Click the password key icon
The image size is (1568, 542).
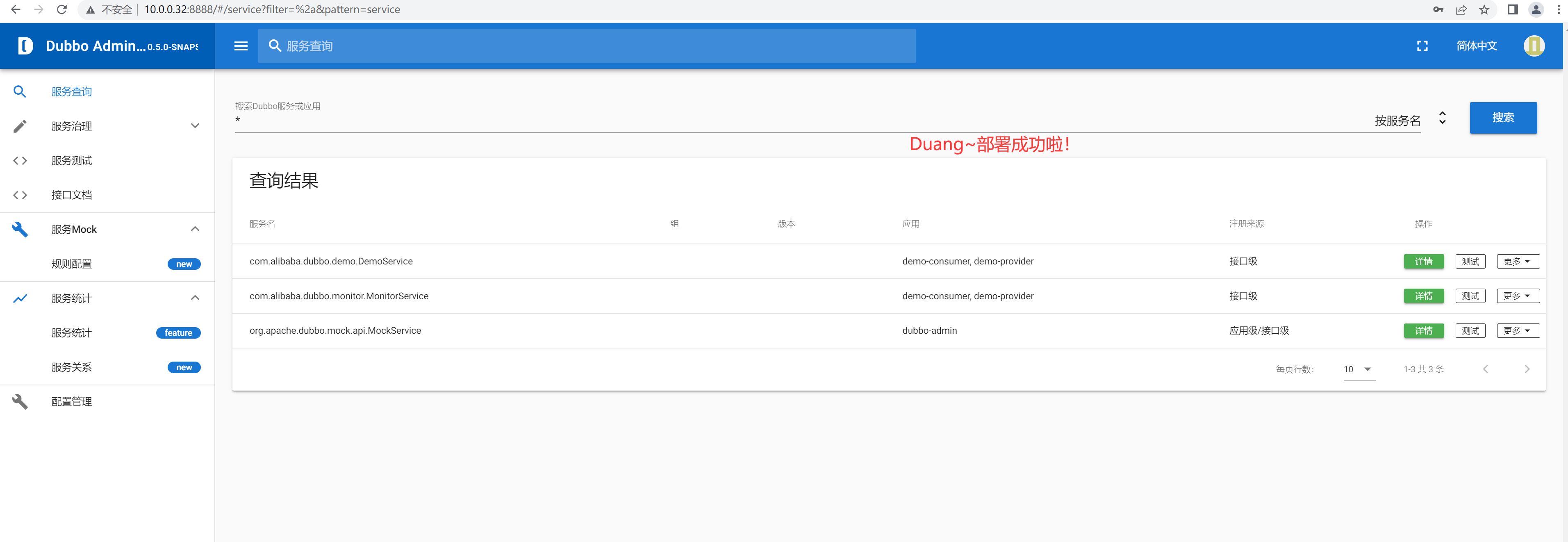point(1438,10)
